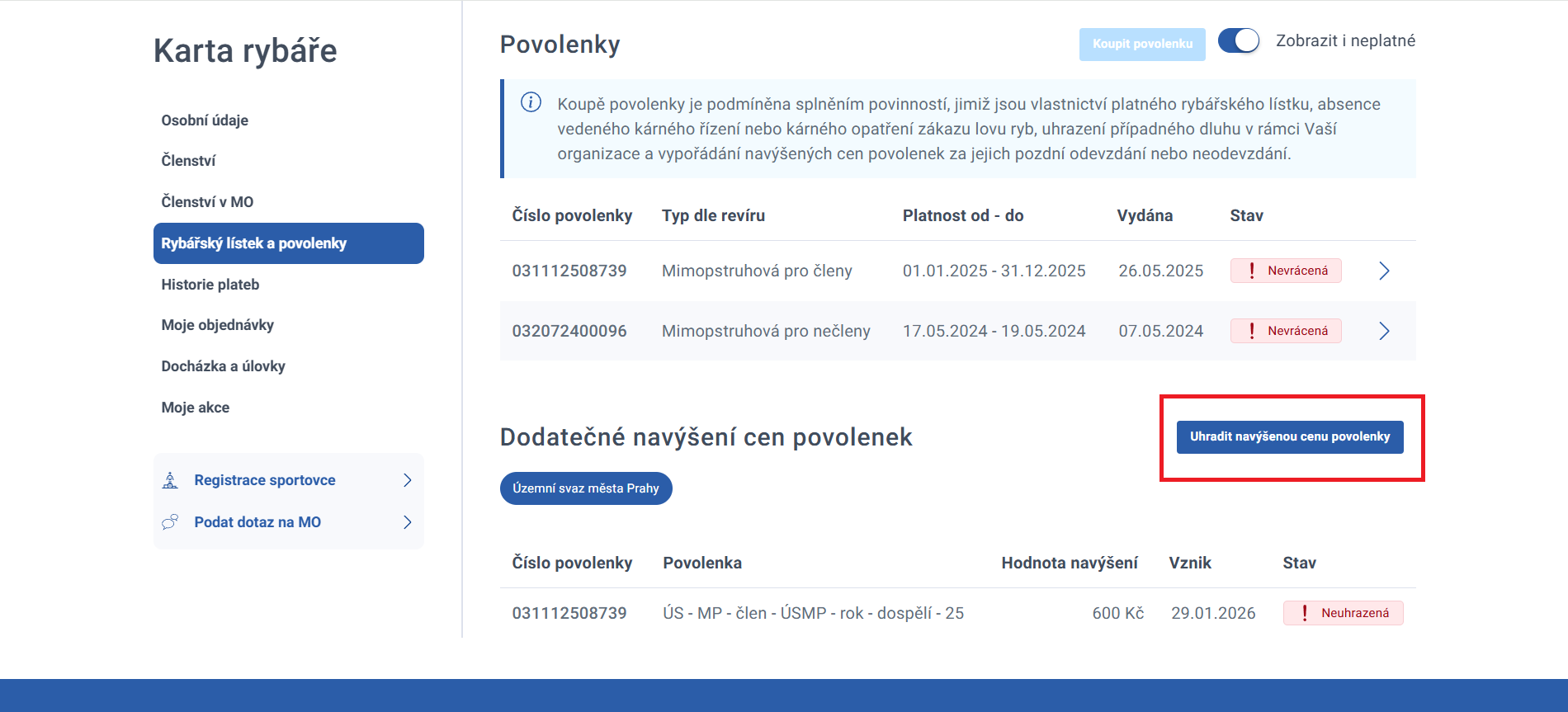The height and width of the screenshot is (712, 1568).
Task: Click the Neuhrazená status badge
Action: pos(1343,613)
